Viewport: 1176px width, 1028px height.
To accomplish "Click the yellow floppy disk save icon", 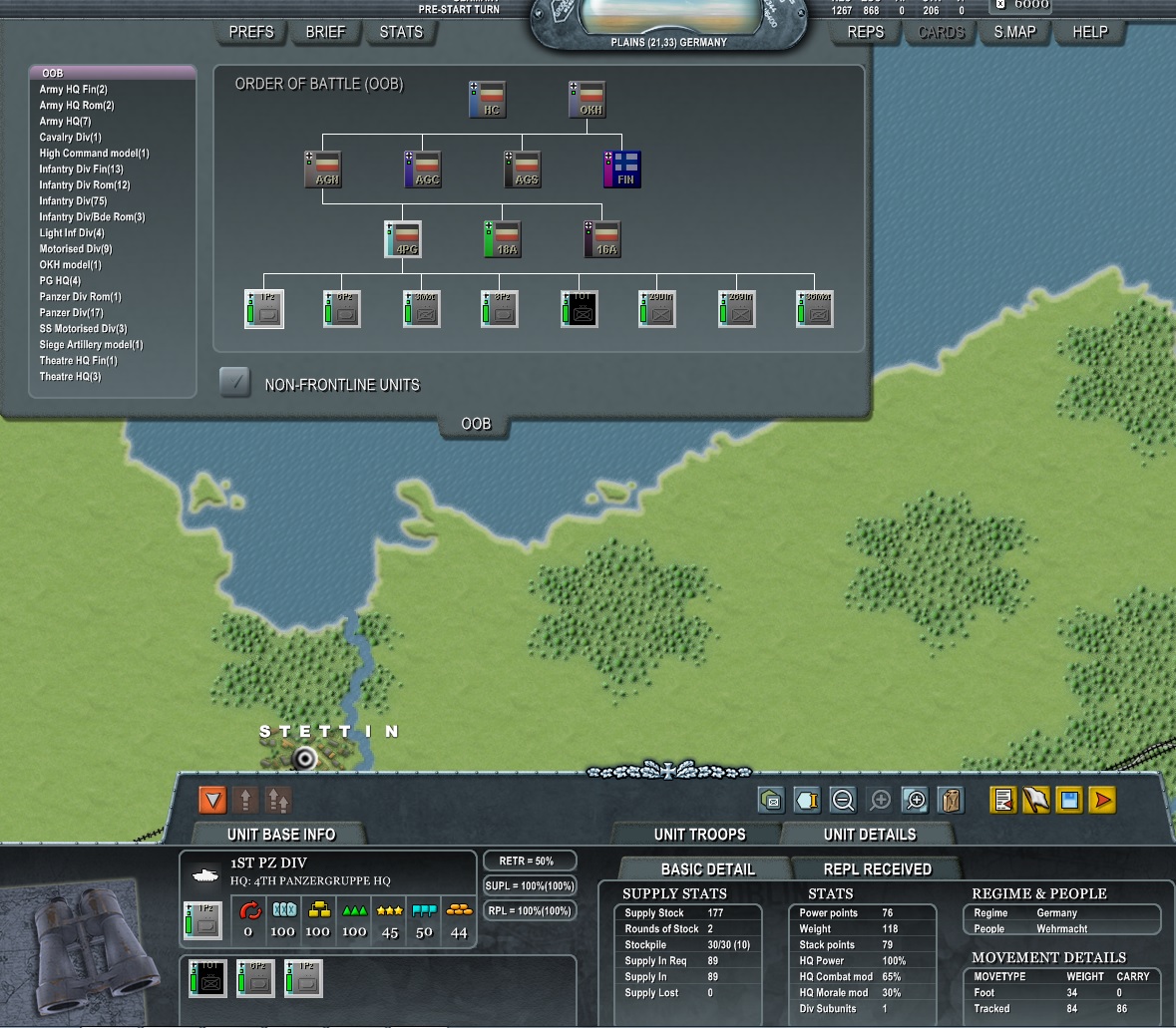I will (1069, 800).
